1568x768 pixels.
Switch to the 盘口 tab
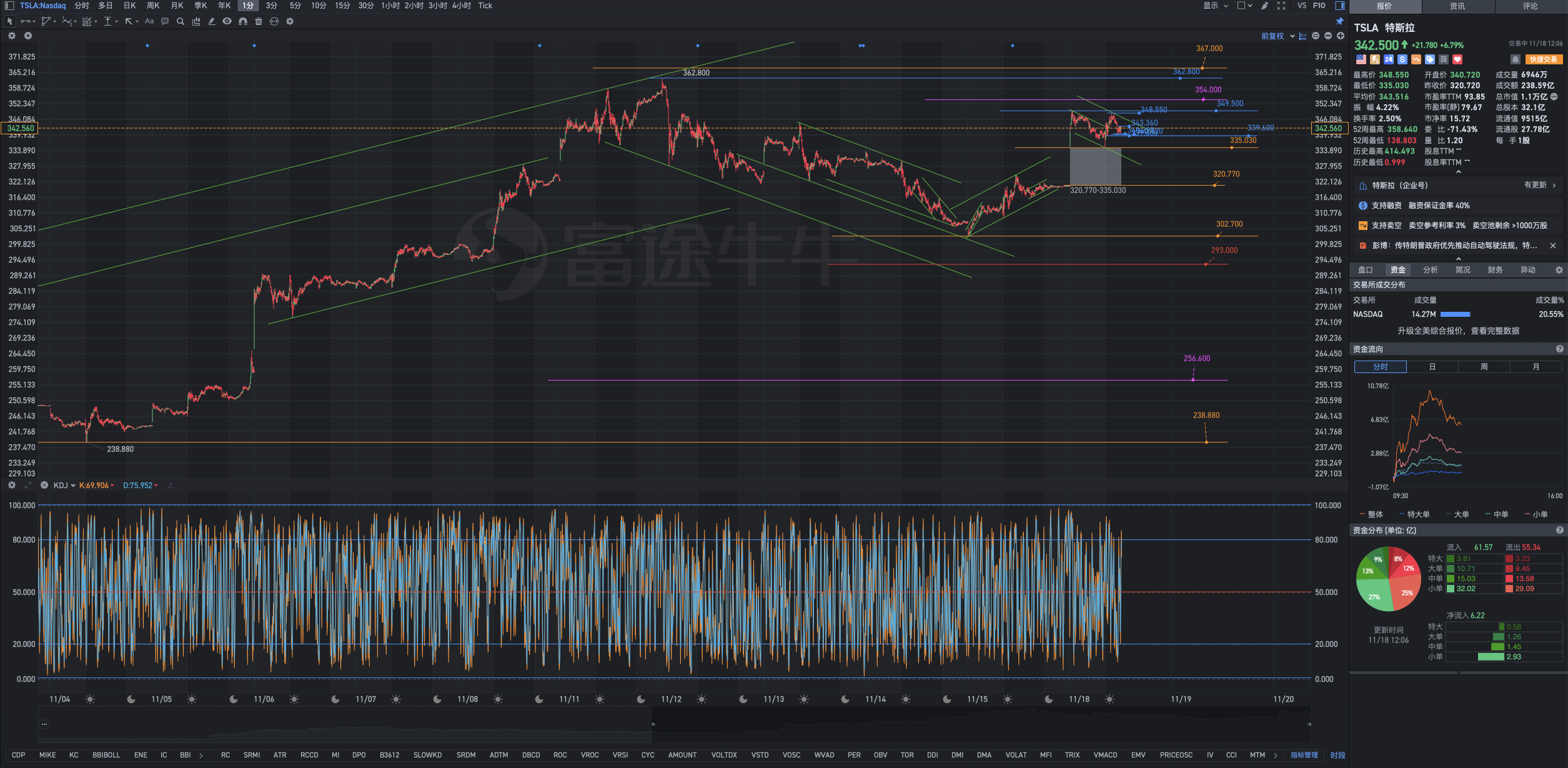(1366, 270)
